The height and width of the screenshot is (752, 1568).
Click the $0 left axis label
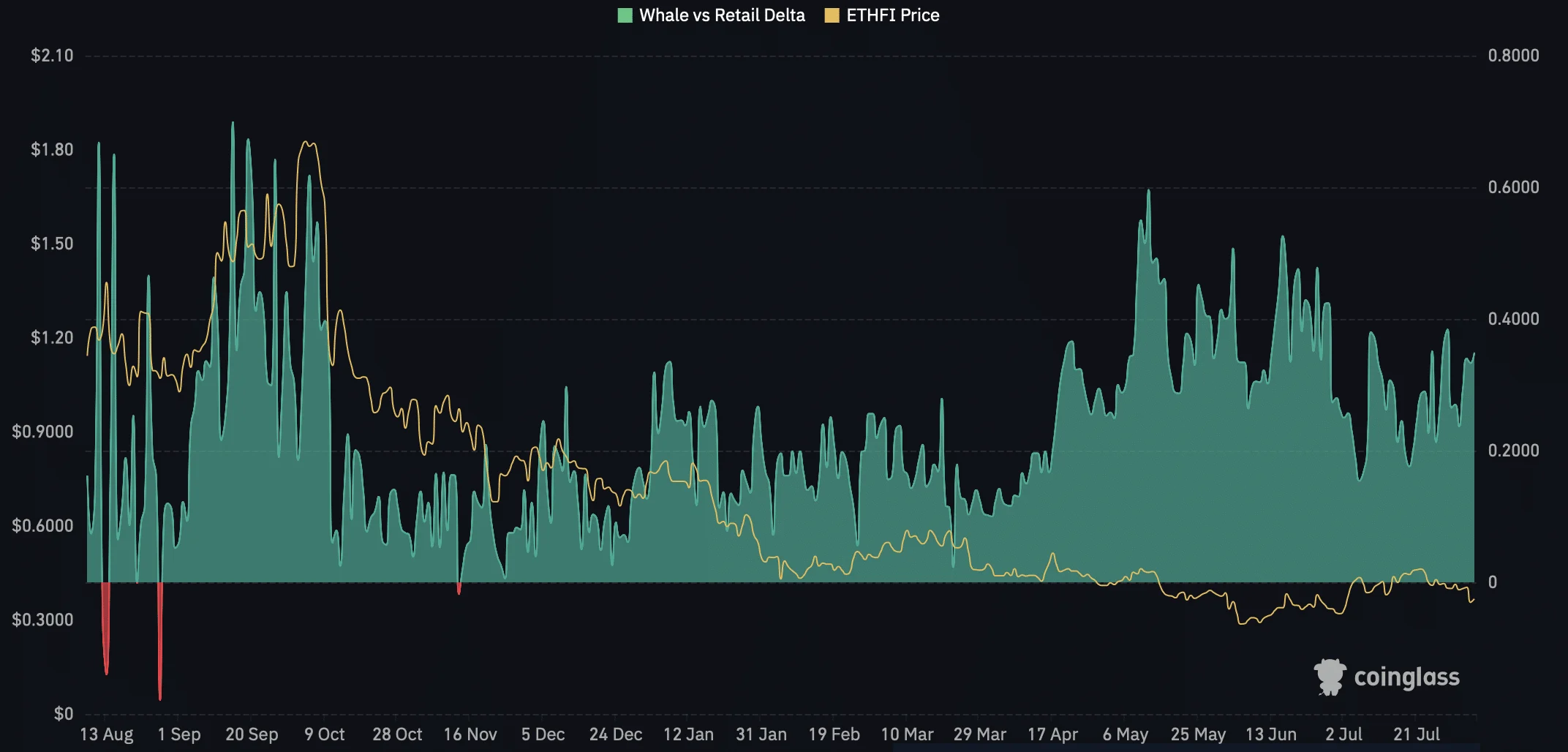click(64, 713)
